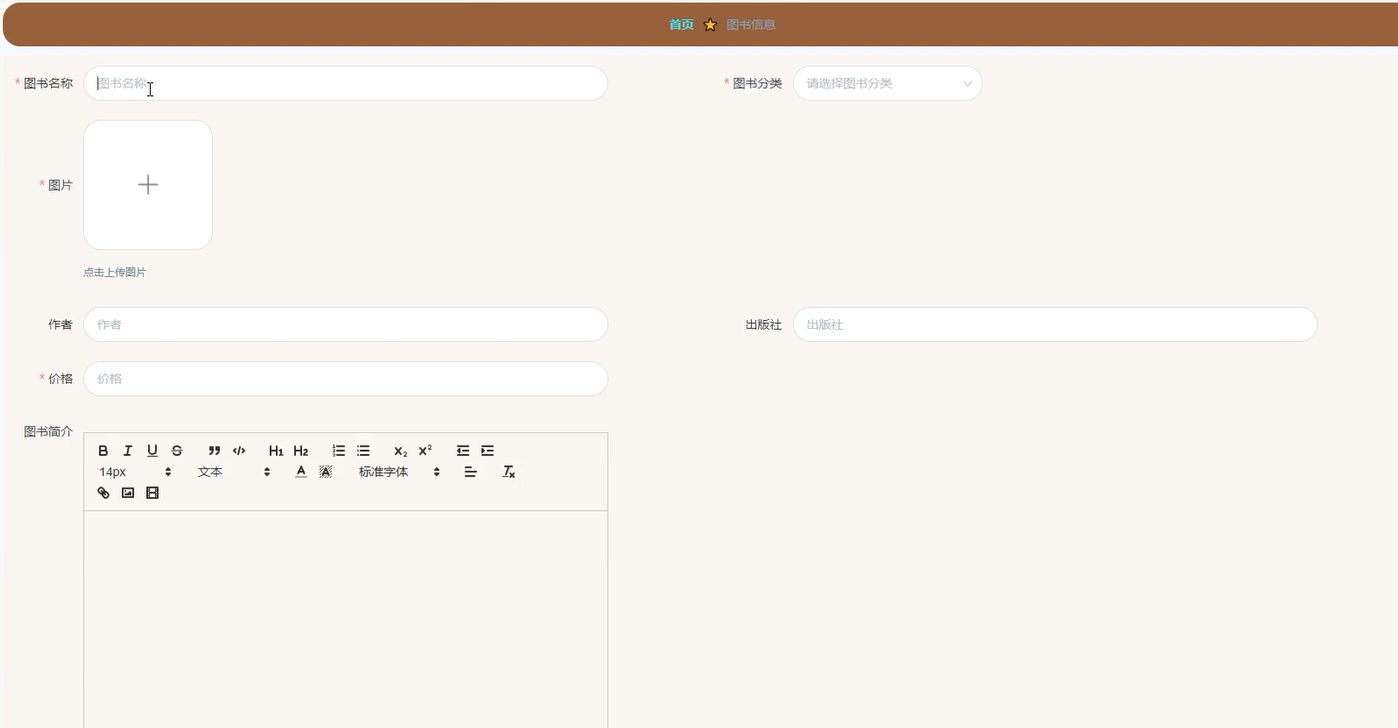Insert an ordered numbered list
1398x728 pixels.
(339, 451)
